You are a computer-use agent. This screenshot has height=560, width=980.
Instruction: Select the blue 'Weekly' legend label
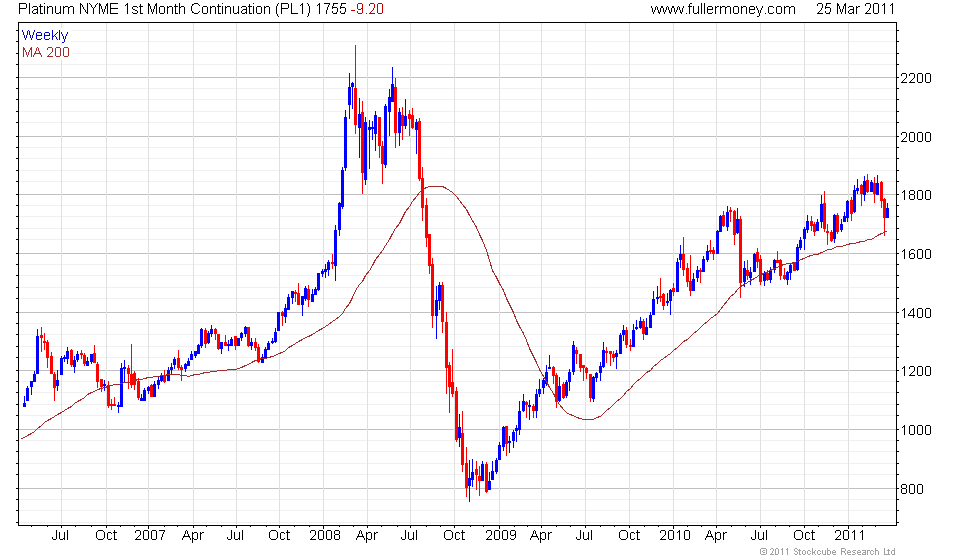[44, 36]
